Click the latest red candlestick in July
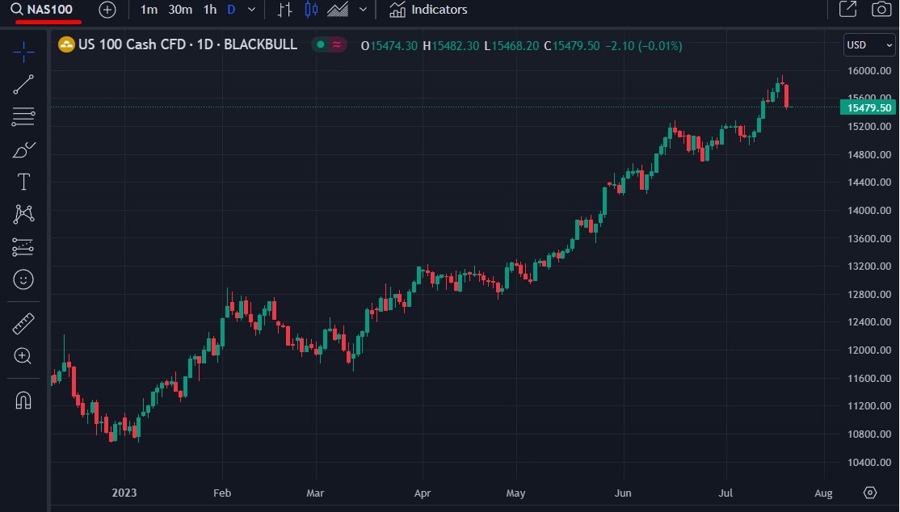Viewport: 900px width, 512px height. 786,95
